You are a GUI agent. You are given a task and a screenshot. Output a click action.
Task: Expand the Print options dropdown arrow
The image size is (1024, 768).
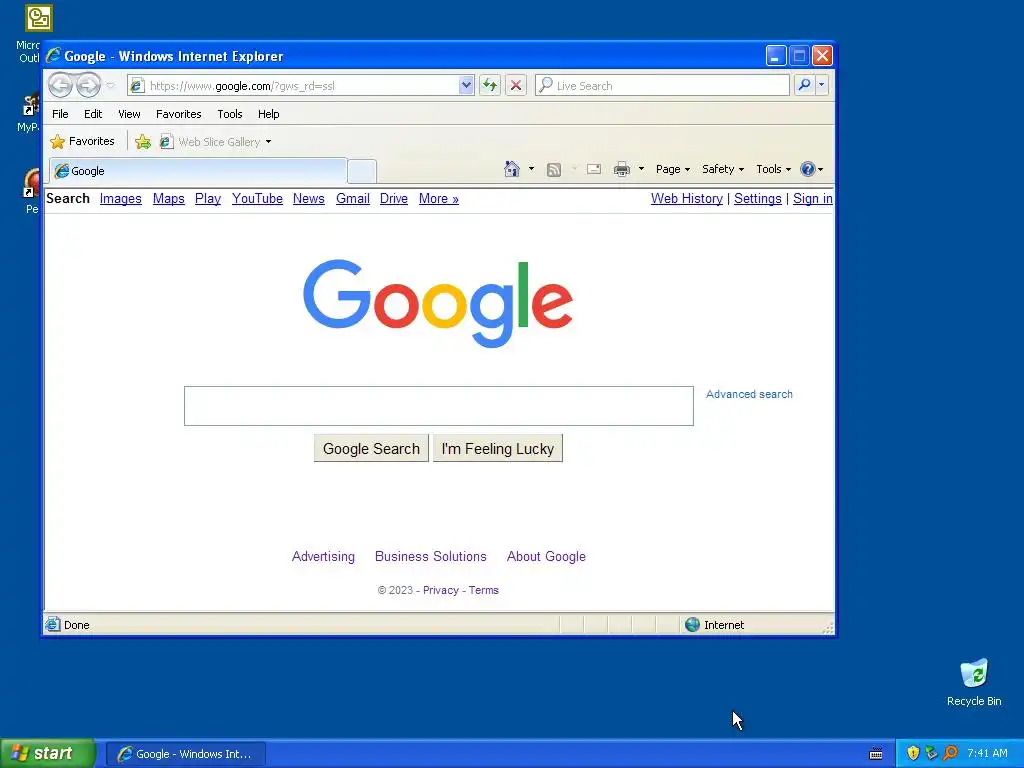click(x=641, y=169)
